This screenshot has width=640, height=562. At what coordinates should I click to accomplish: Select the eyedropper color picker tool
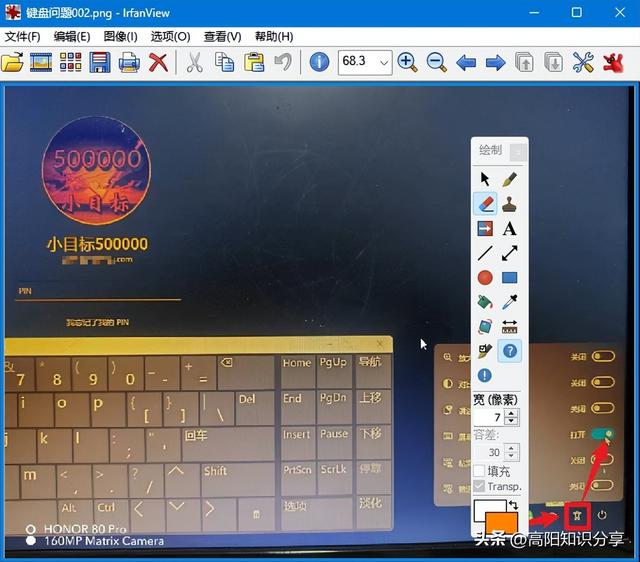click(x=509, y=302)
